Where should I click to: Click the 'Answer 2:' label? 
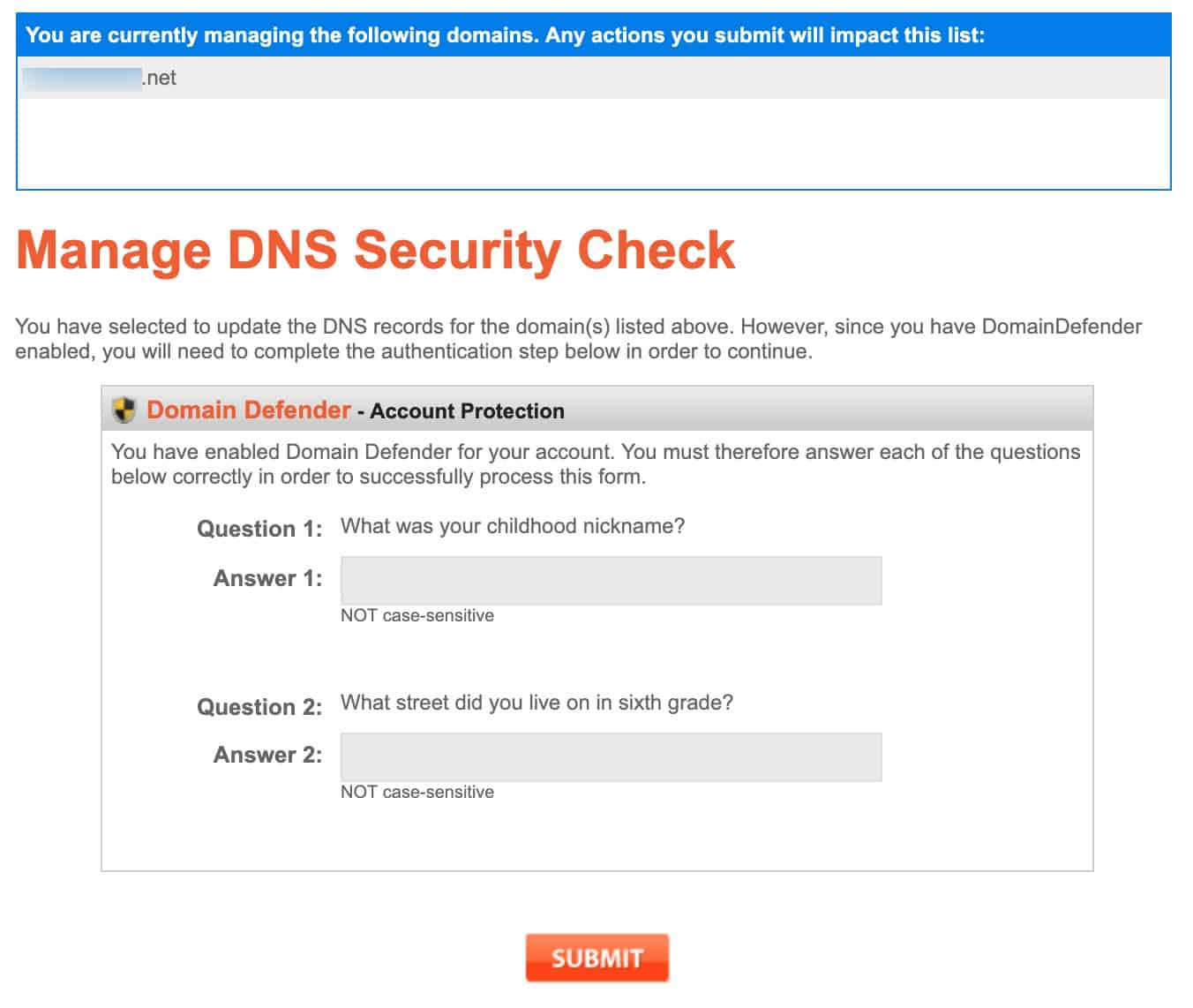point(268,755)
